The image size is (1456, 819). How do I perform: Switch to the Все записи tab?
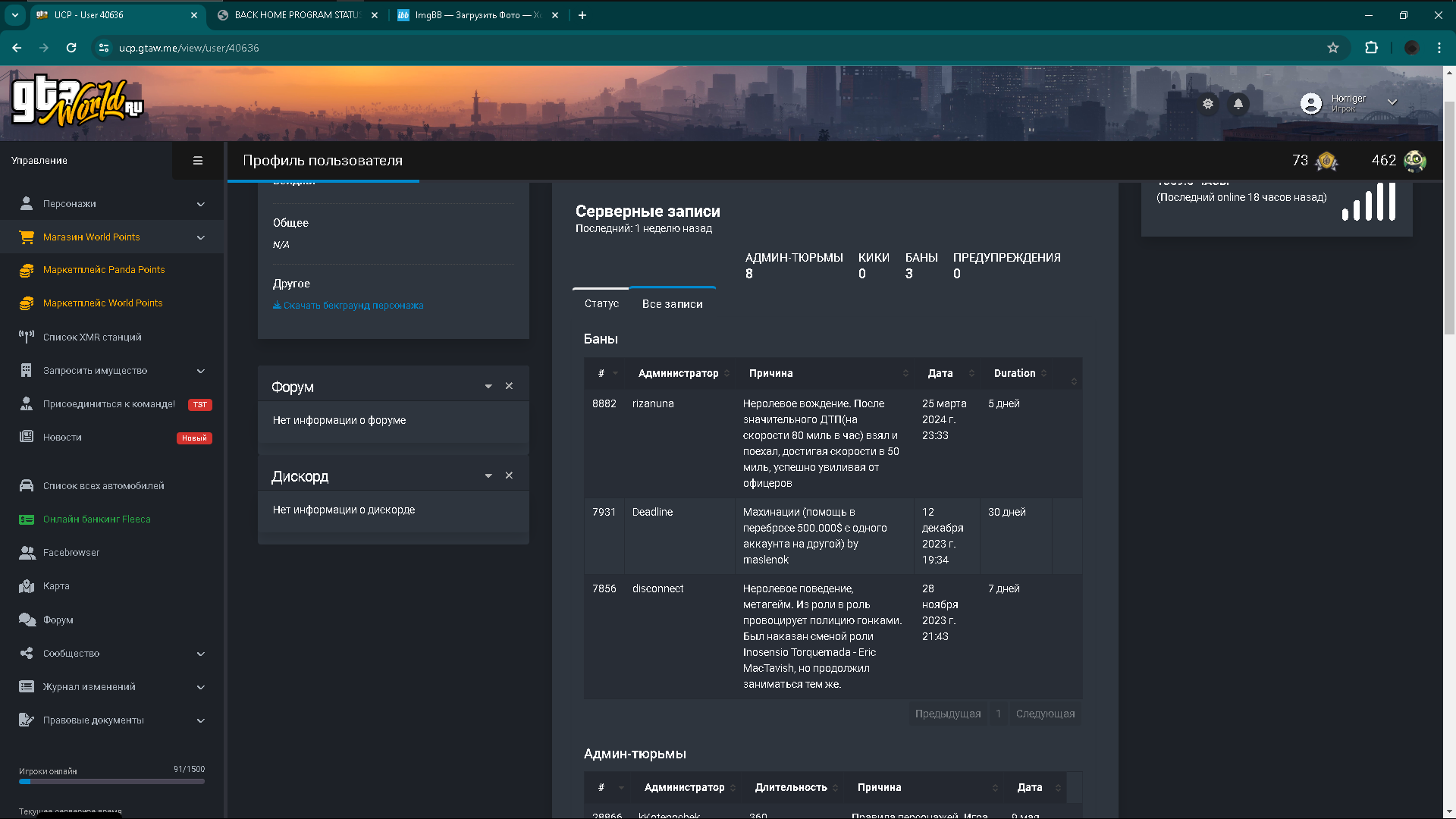673,303
